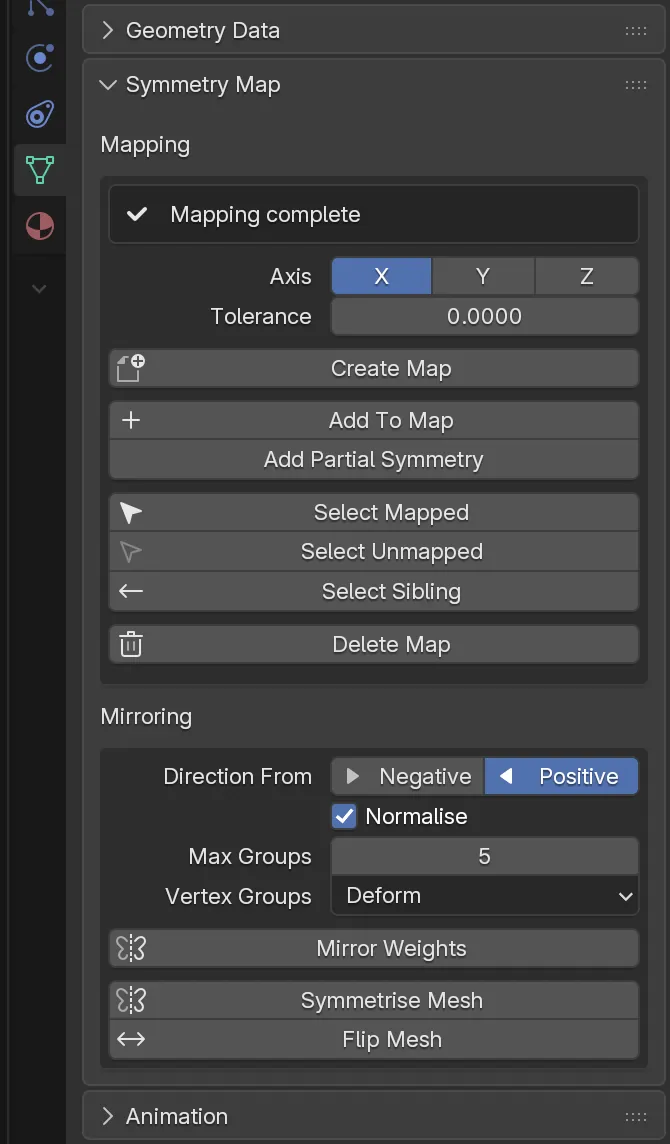This screenshot has height=1144, width=670.
Task: Set mapping Axis to Y
Action: (483, 277)
